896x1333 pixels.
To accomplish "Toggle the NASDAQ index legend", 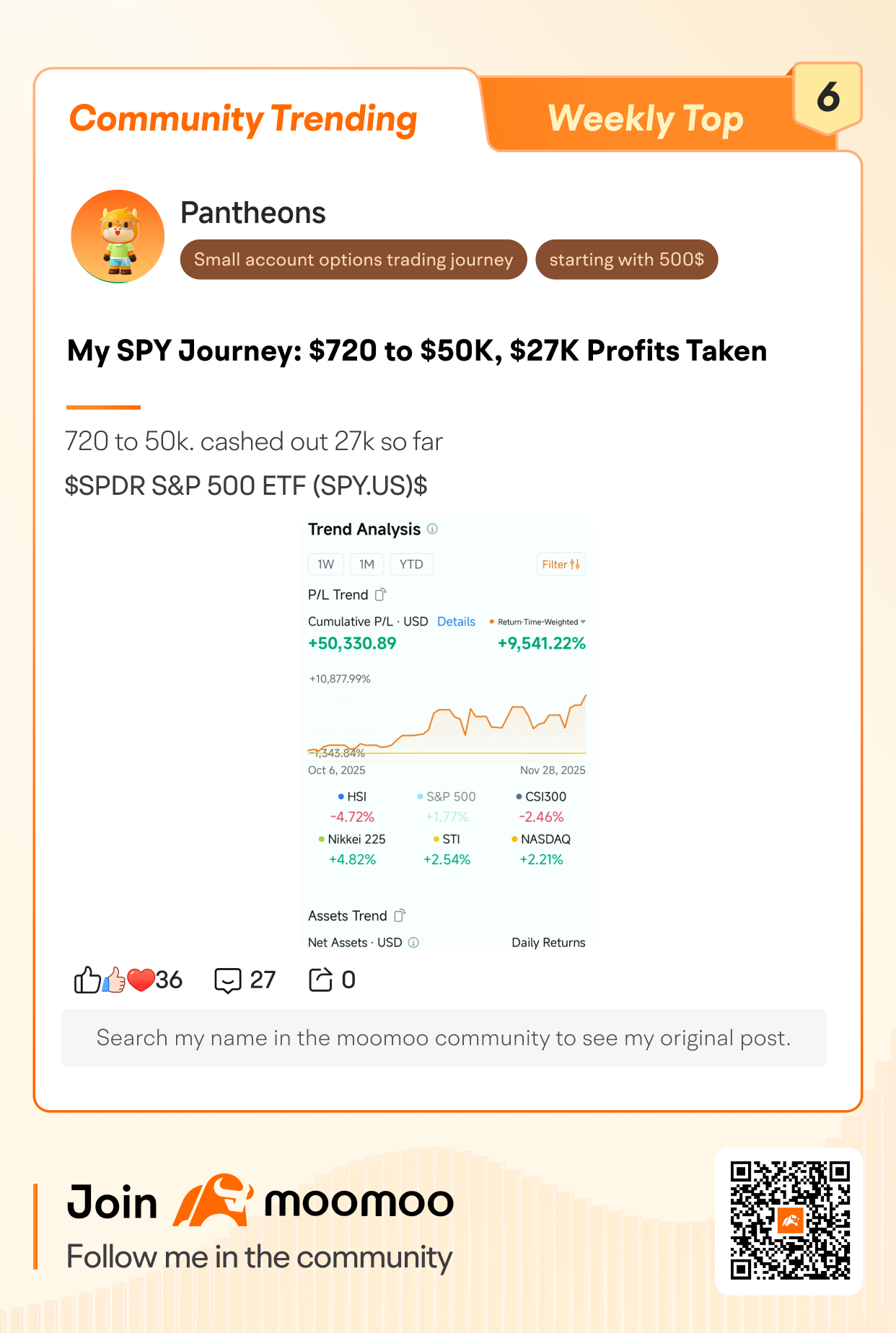I will pyautogui.click(x=541, y=839).
